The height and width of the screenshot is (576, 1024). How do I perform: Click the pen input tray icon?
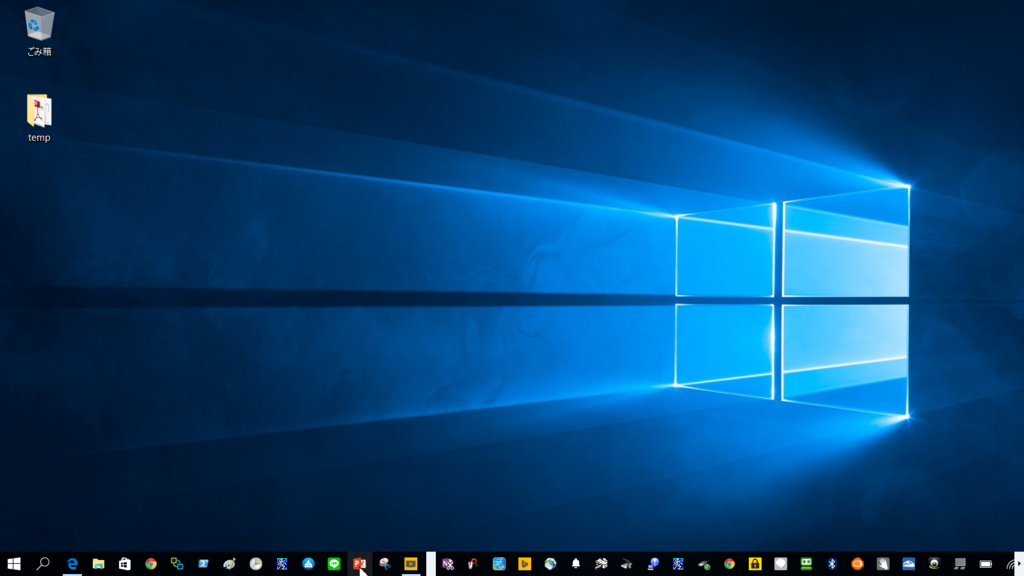point(473,564)
